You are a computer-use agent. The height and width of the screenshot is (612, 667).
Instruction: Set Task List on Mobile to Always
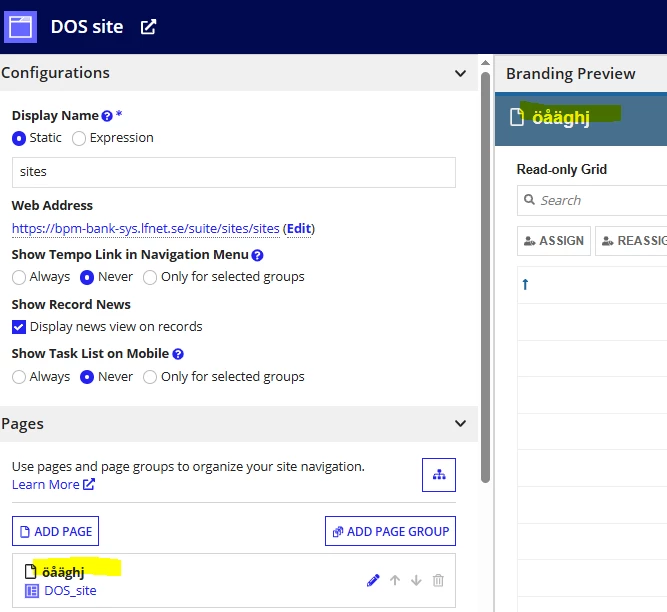(x=19, y=377)
